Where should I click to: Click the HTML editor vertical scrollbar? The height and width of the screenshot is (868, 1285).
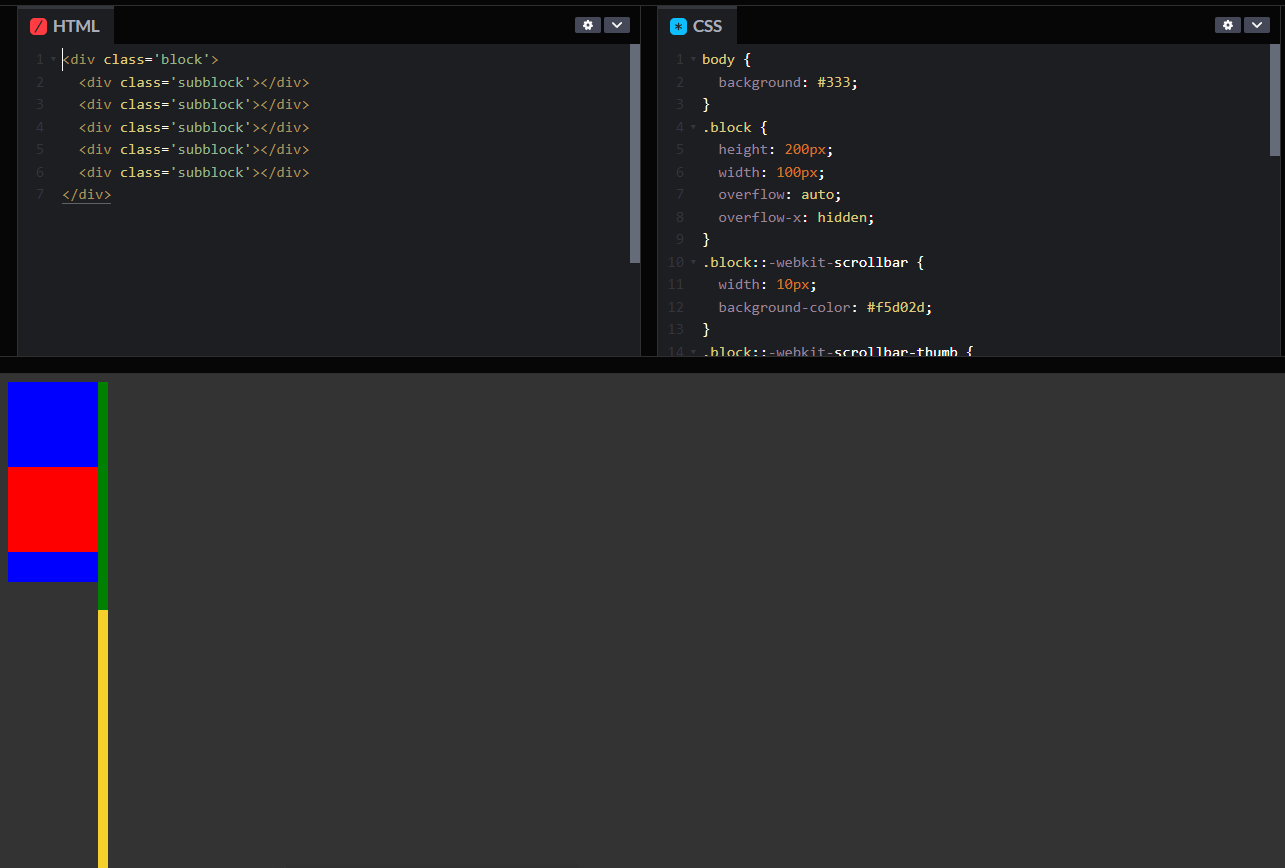point(635,153)
